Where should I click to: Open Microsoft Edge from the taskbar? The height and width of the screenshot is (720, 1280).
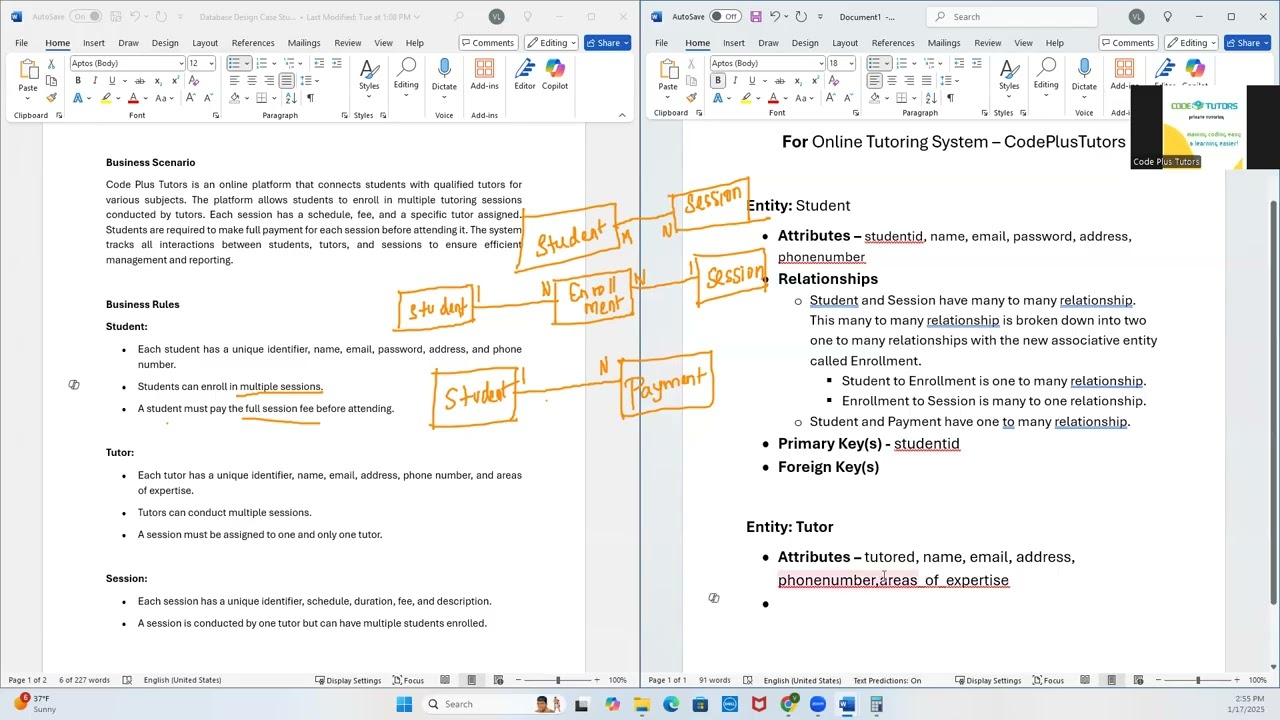coord(671,704)
